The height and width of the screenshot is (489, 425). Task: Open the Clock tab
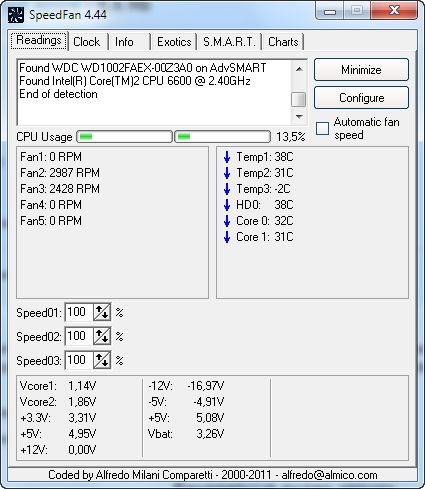pyautogui.click(x=87, y=42)
